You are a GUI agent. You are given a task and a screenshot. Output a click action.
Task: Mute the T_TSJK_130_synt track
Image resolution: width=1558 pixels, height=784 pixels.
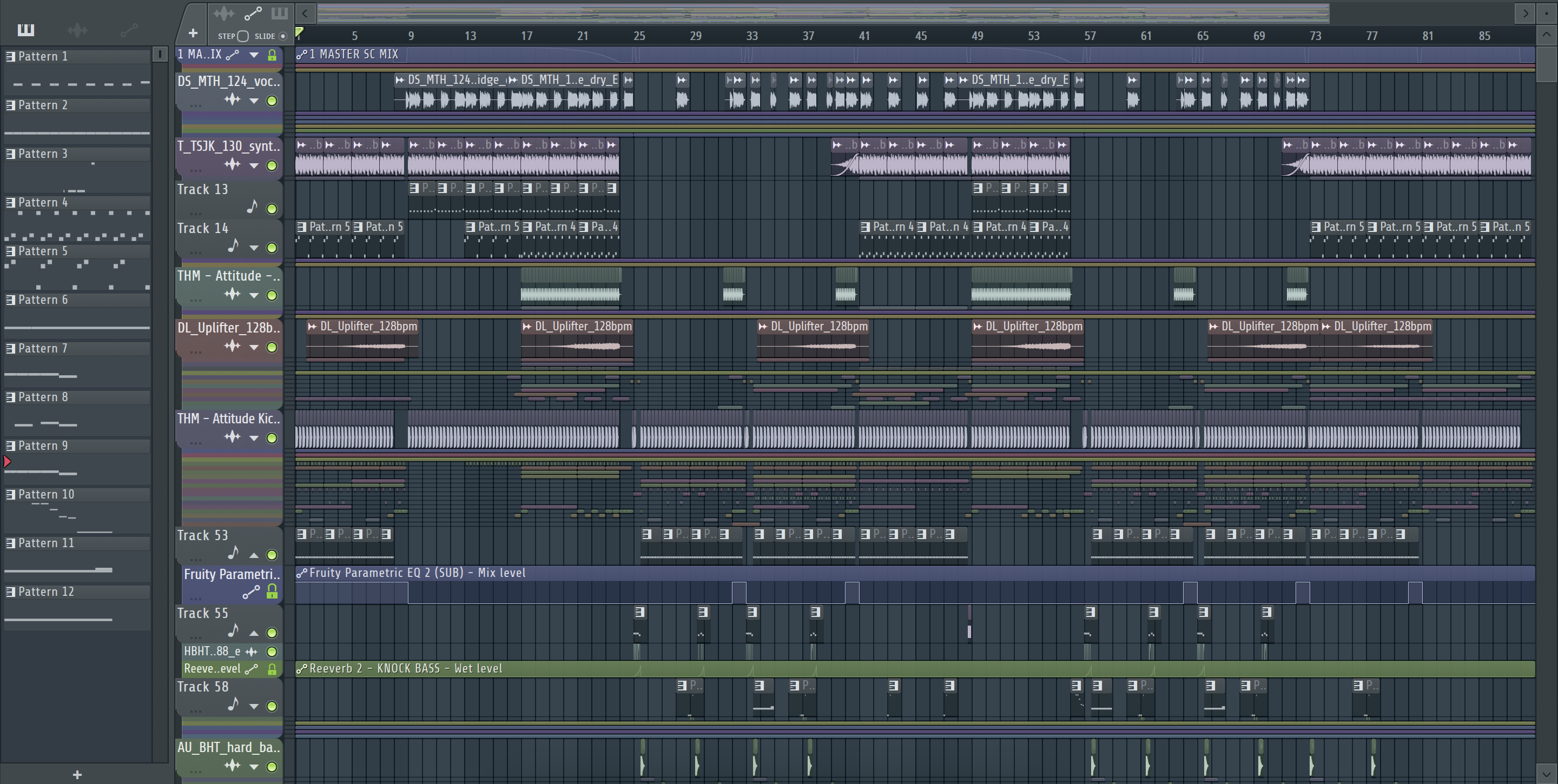click(272, 165)
